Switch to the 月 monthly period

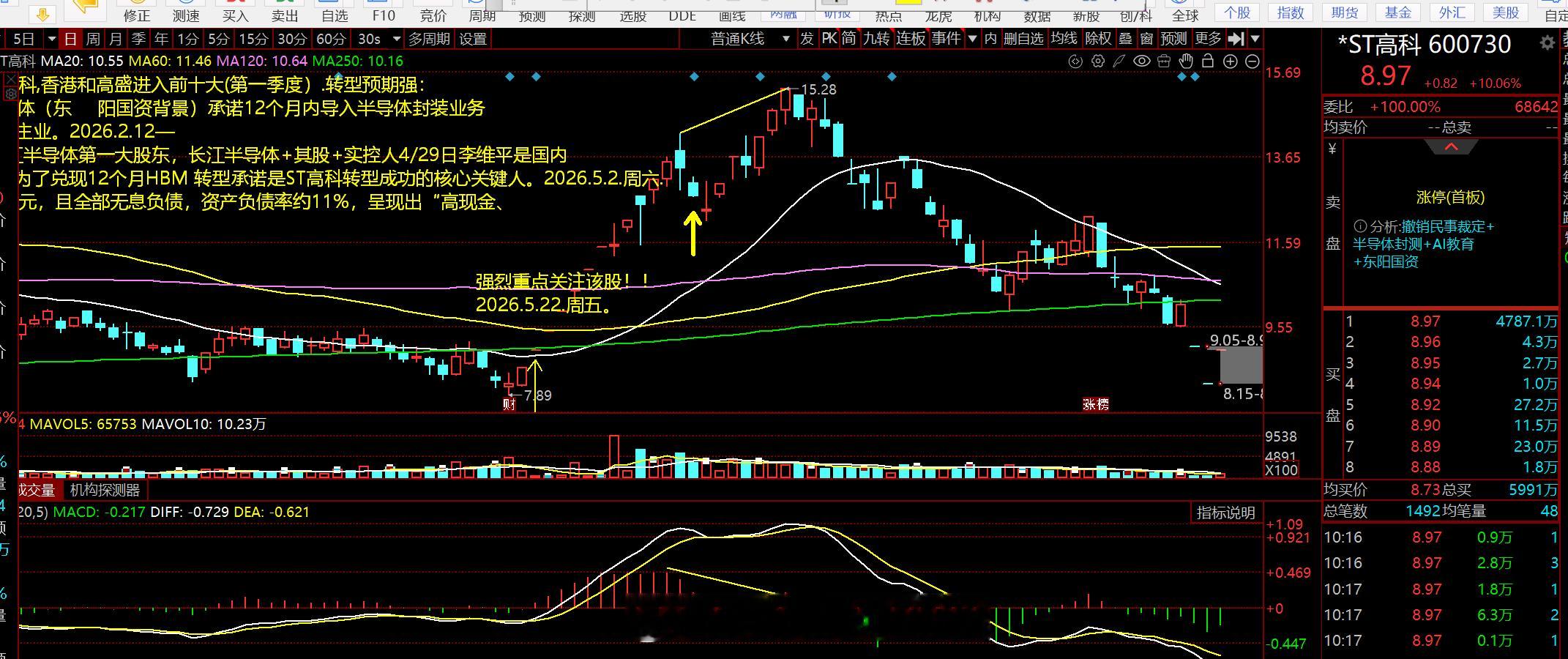coord(115,39)
